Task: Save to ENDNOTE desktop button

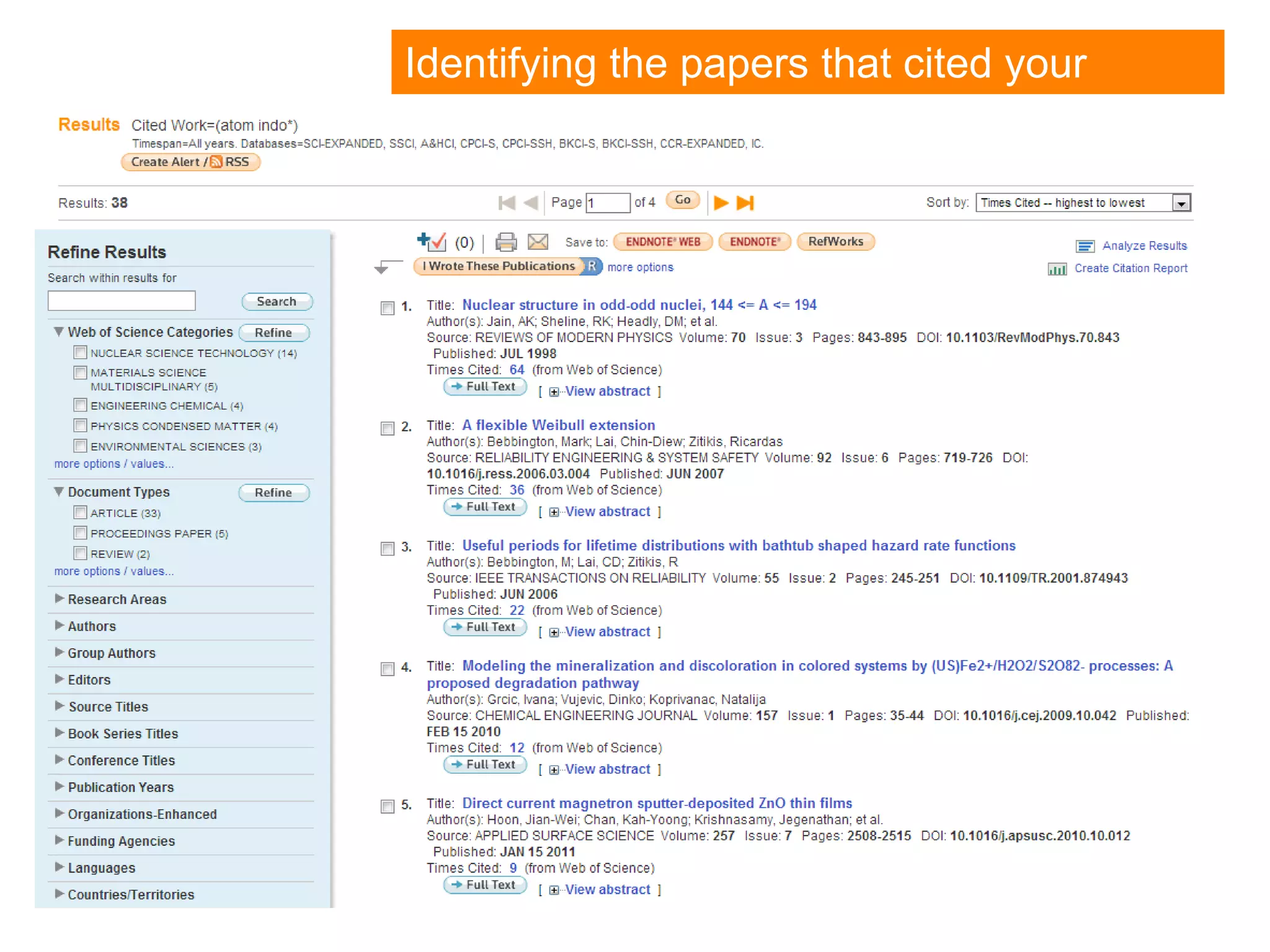Action: pyautogui.click(x=755, y=242)
